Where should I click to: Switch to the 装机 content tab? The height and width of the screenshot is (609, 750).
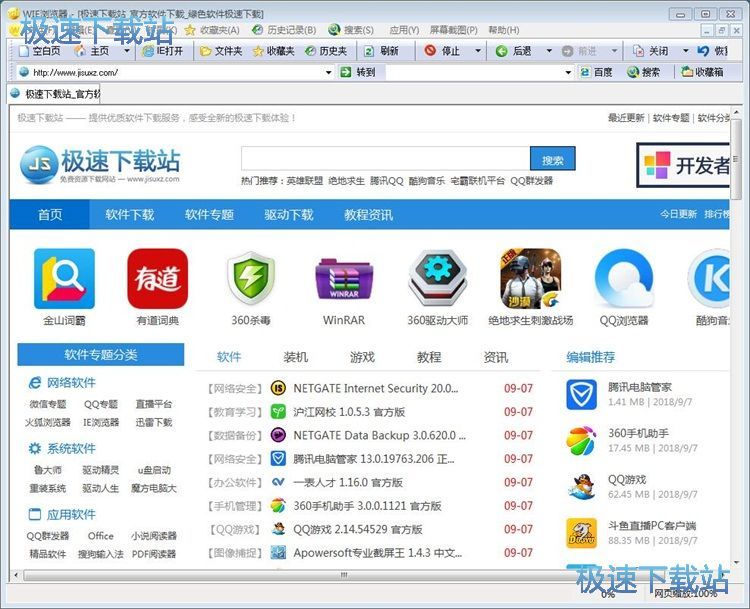pos(296,357)
